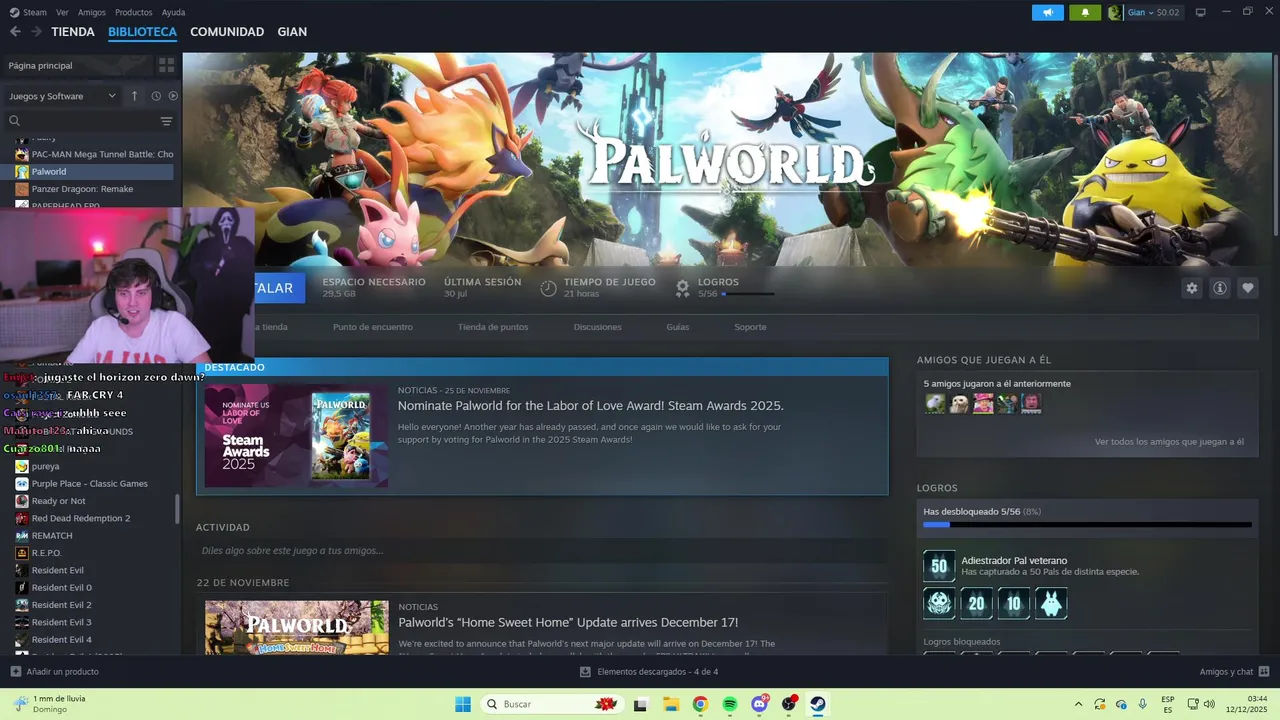Screen dimensions: 1280x720
Task: Filter library by recent activity clock icon
Action: coord(156,96)
